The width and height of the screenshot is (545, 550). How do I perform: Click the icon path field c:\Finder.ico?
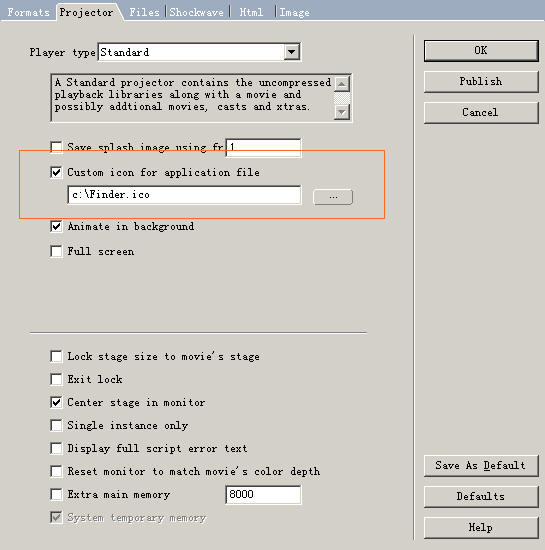[184, 195]
